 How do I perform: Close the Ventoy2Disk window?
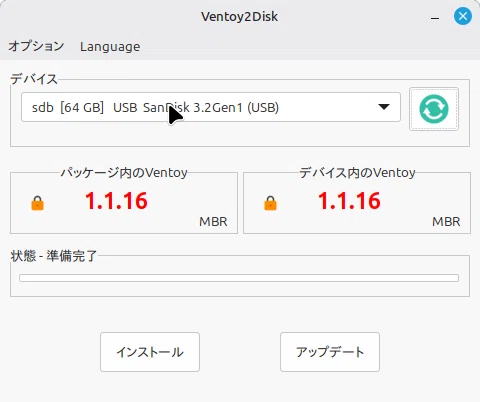pos(463,16)
